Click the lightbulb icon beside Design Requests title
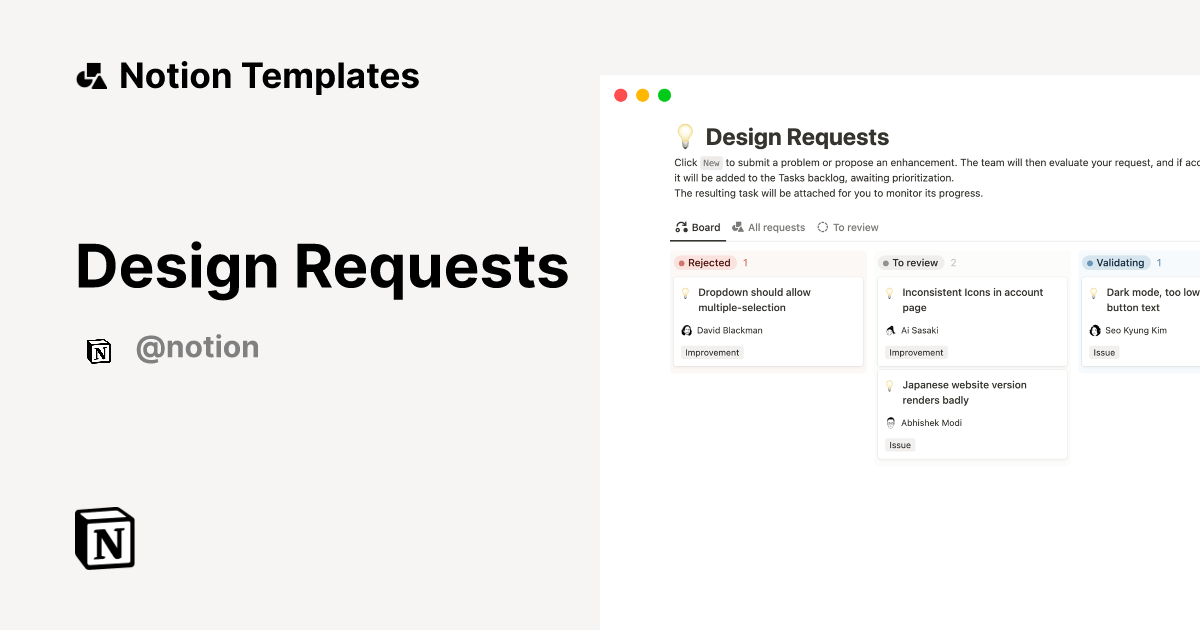Screen dimensions: 1200x630 click(x=684, y=135)
